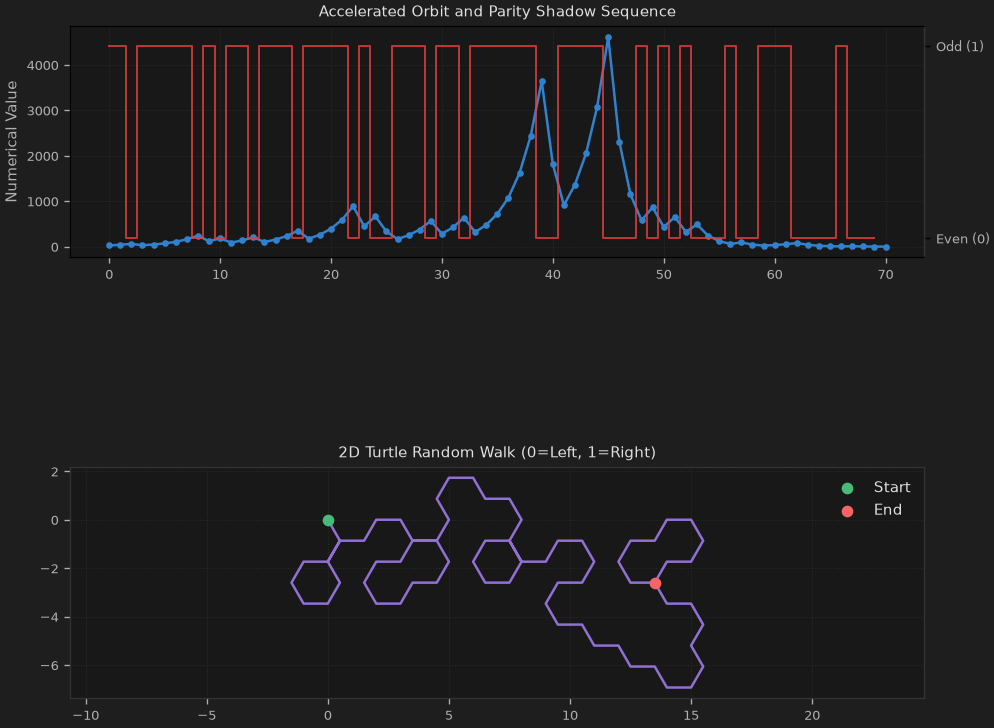Select the −6 tick on the turtle walk y-axis

coord(49,666)
